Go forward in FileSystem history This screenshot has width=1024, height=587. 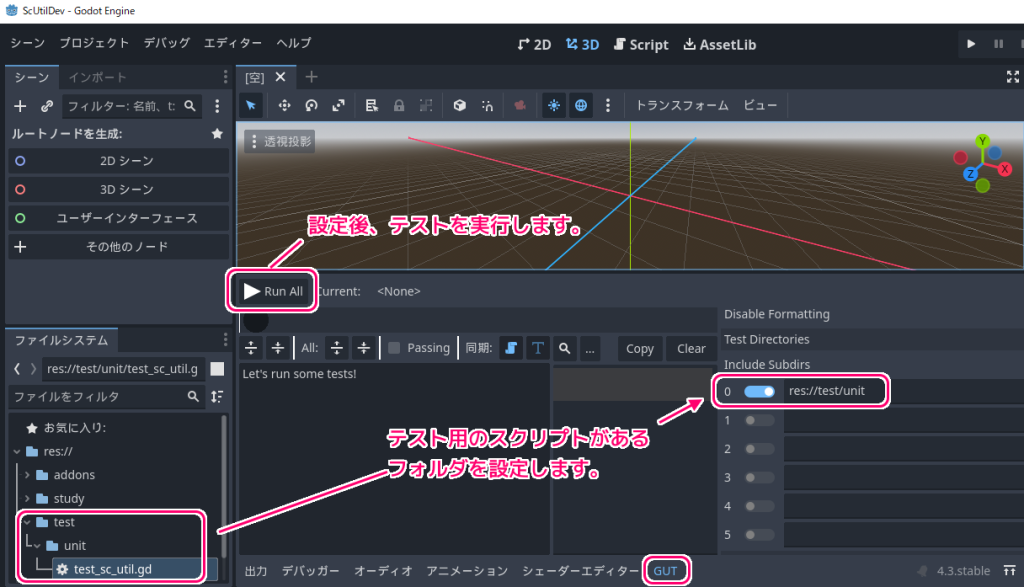tap(33, 369)
